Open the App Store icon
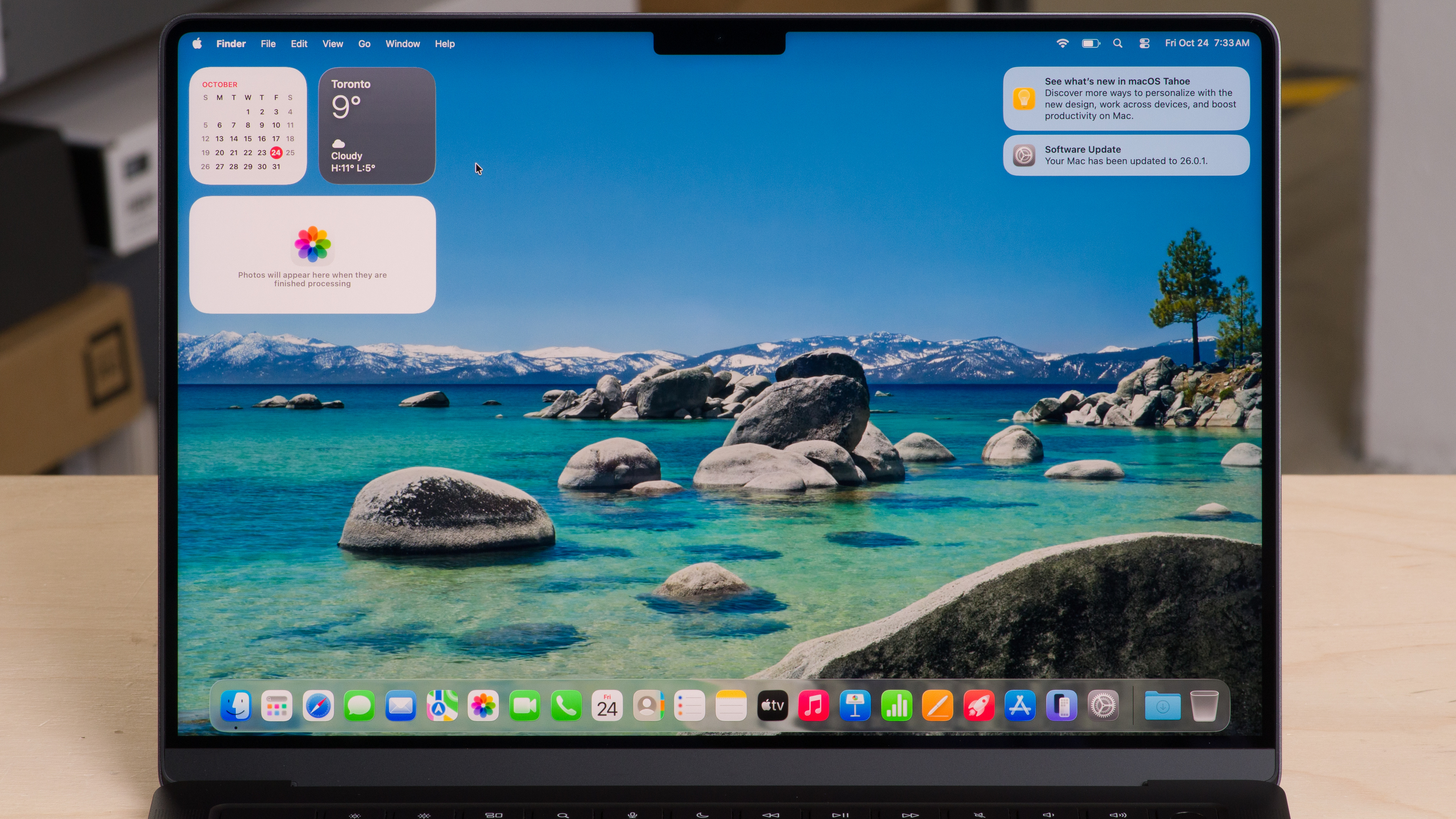This screenshot has height=819, width=1456. point(1020,705)
